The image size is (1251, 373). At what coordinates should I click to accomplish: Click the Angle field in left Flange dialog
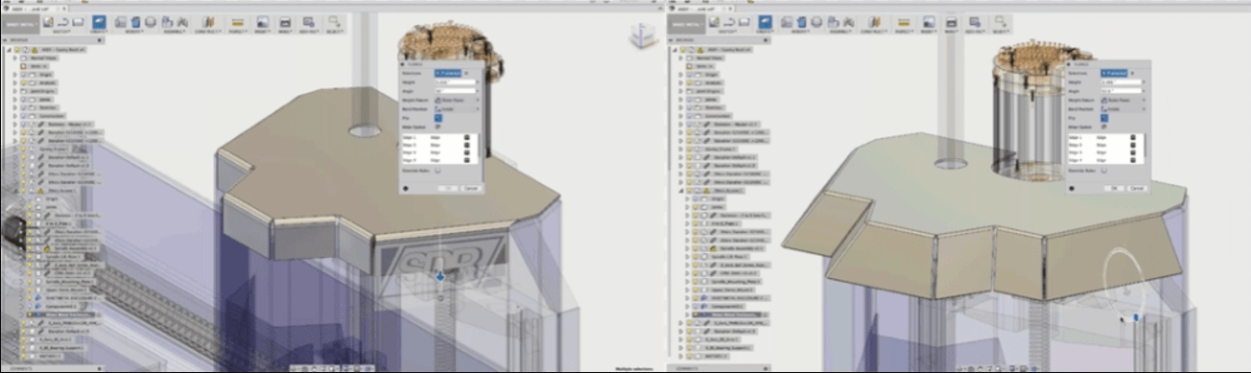point(456,91)
